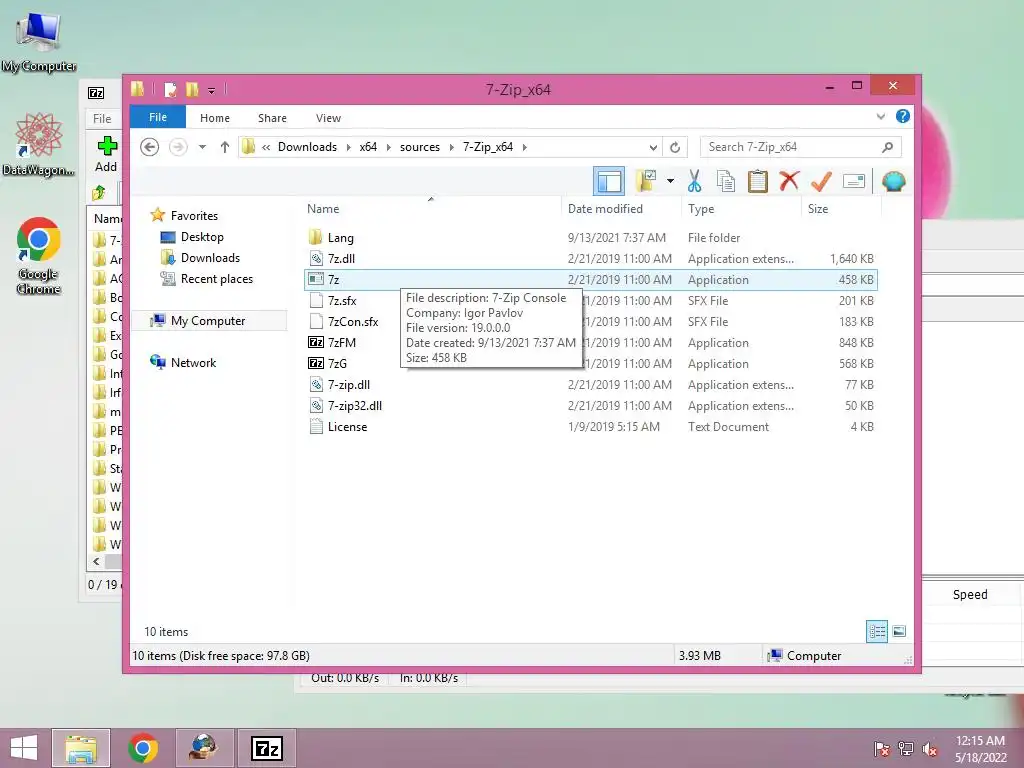
Task: Select Downloads in the navigation pane
Action: (210, 257)
